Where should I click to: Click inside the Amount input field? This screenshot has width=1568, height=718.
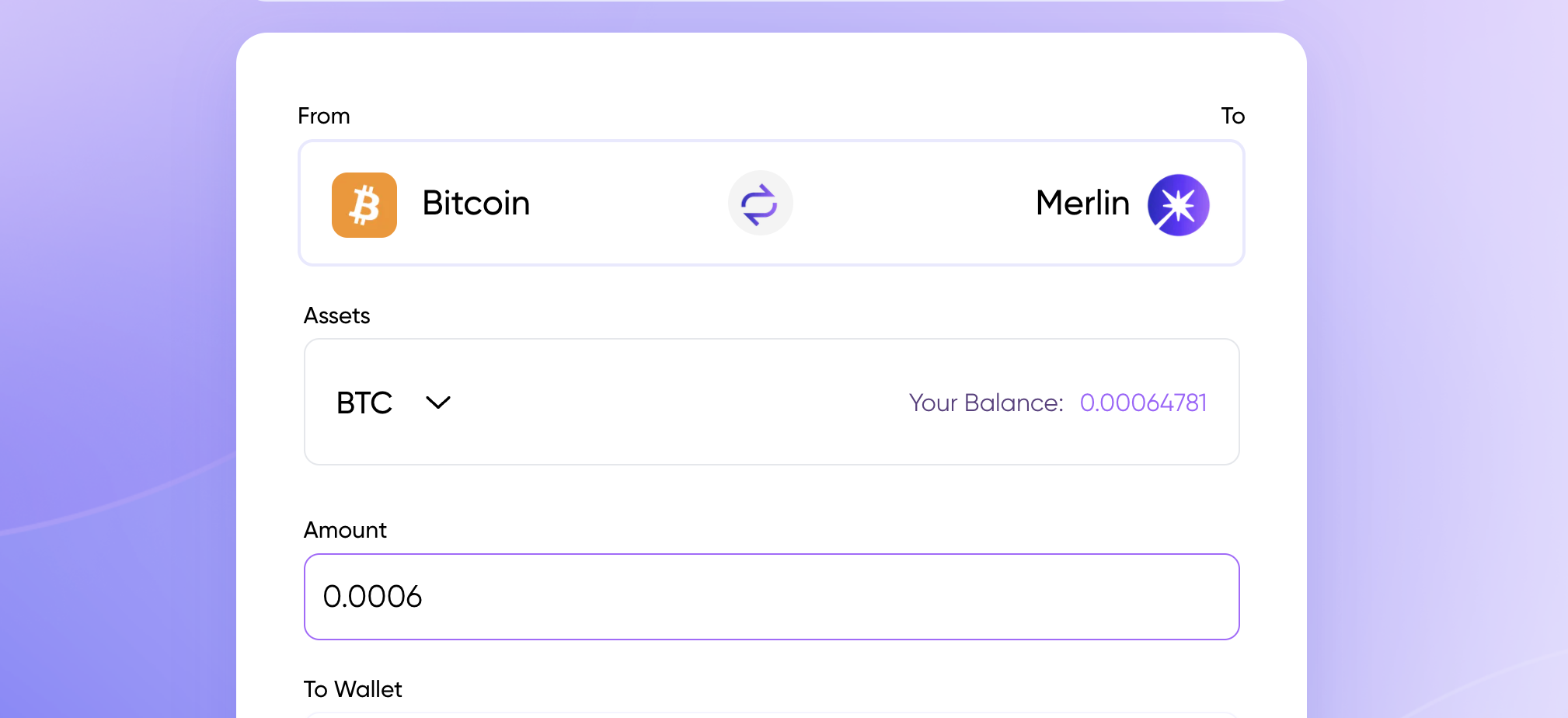coord(771,597)
